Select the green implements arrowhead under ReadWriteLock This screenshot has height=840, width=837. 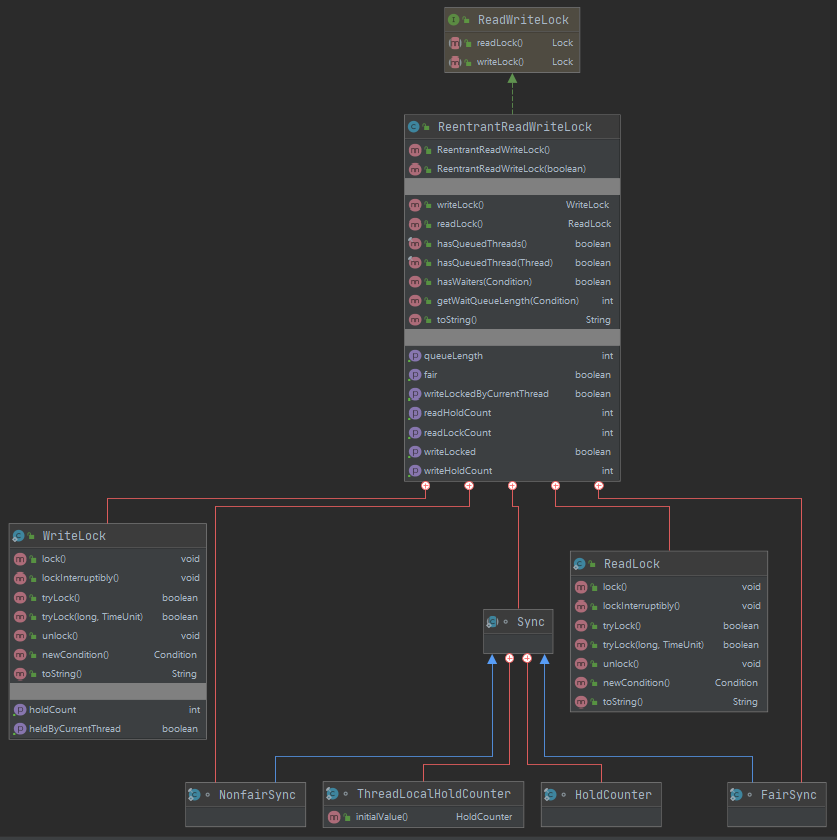coord(512,79)
